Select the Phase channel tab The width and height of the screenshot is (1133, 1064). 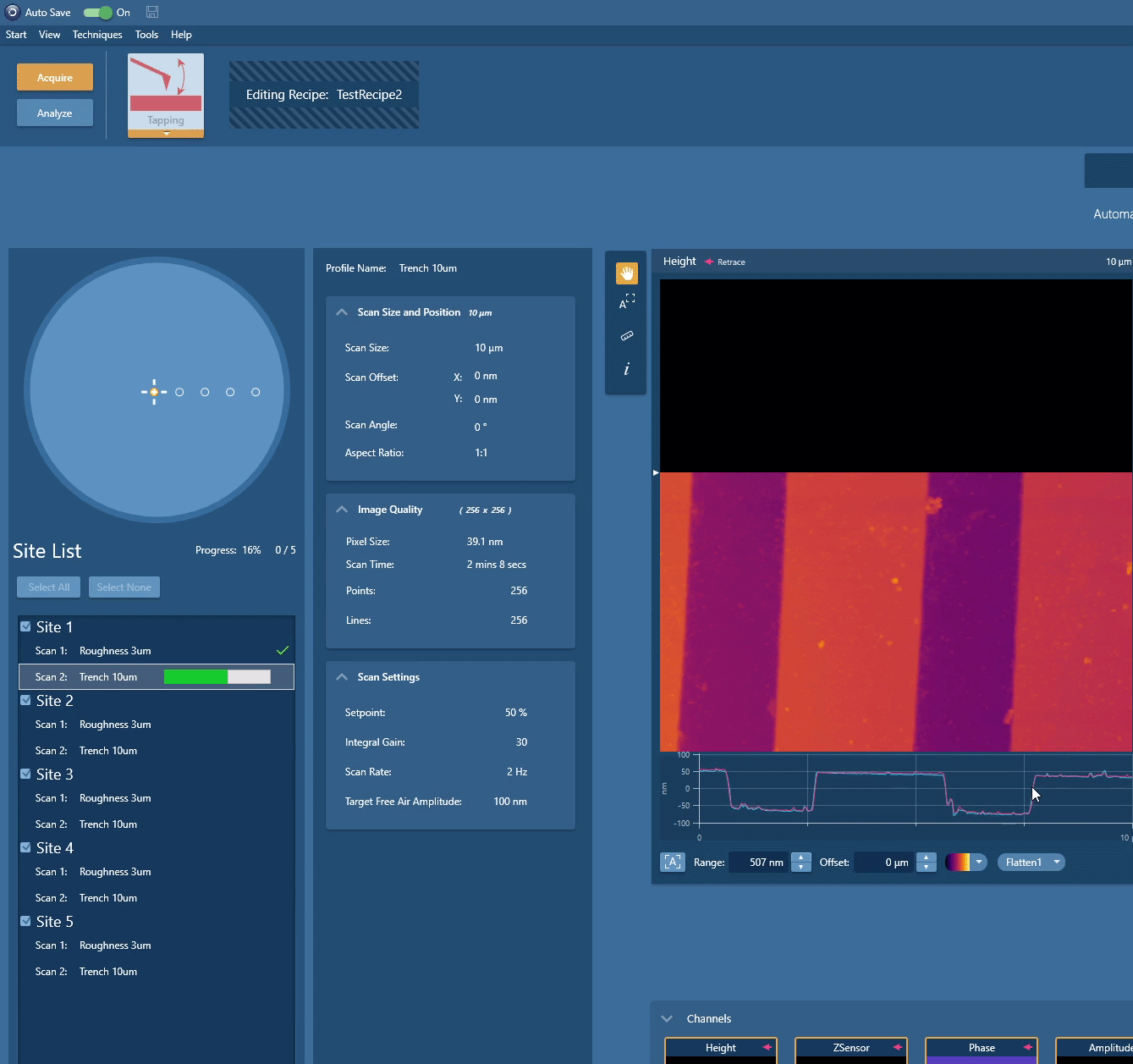click(981, 1048)
